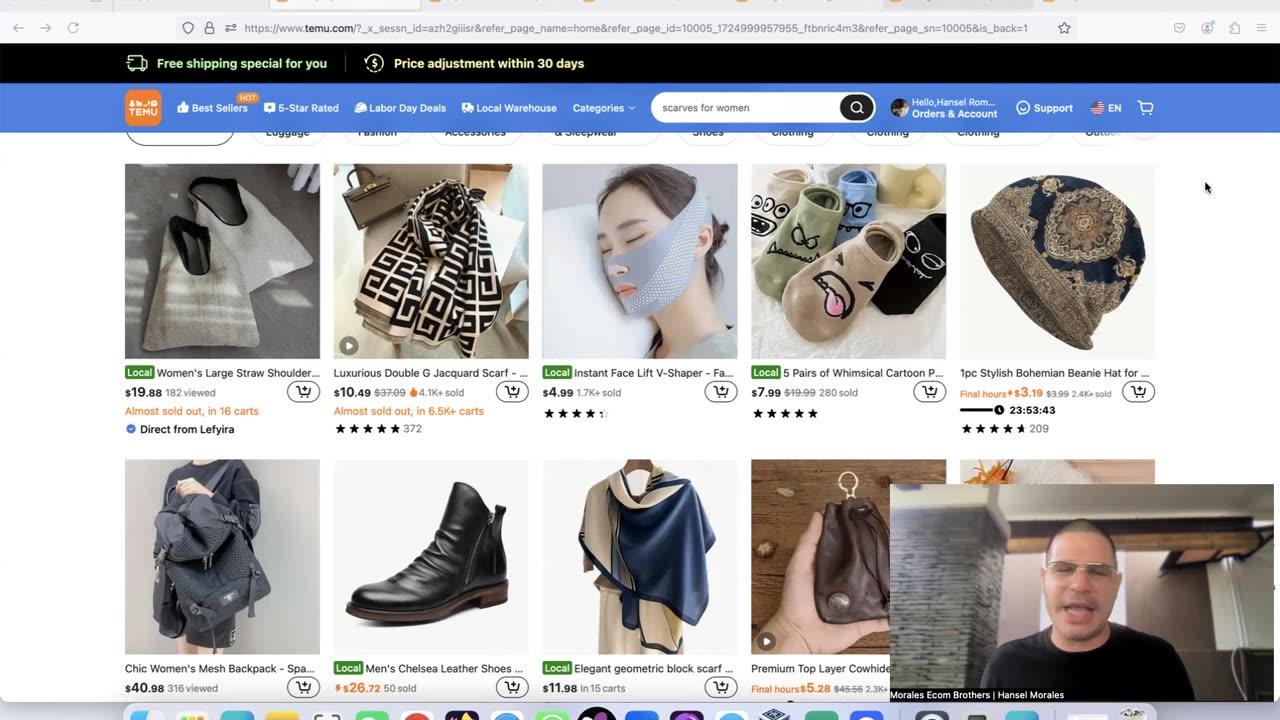Image resolution: width=1280 pixels, height=720 pixels.
Task: Click in the 'scarves for women' search field
Action: (x=748, y=108)
